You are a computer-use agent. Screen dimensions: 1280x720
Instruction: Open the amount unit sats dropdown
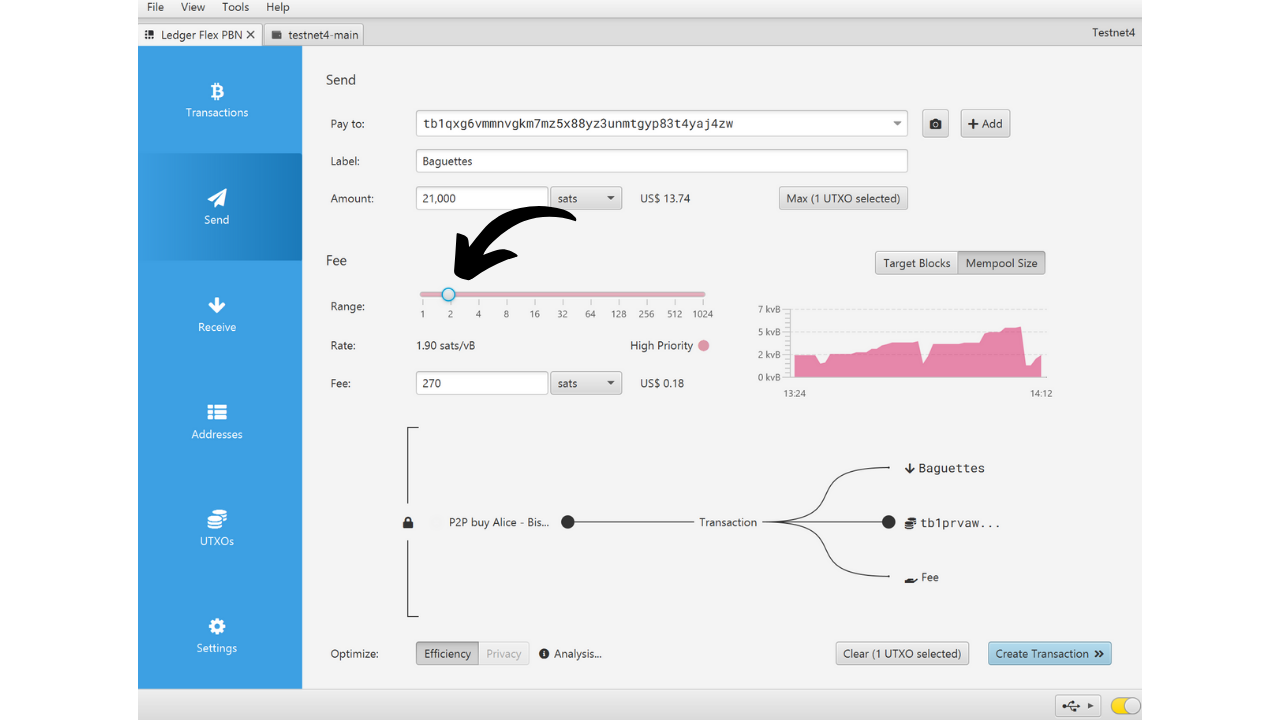(x=586, y=198)
